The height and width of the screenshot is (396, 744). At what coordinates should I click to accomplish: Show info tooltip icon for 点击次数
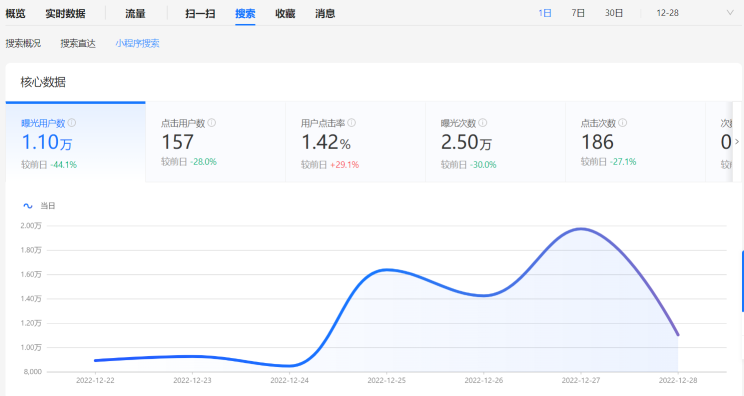click(623, 123)
